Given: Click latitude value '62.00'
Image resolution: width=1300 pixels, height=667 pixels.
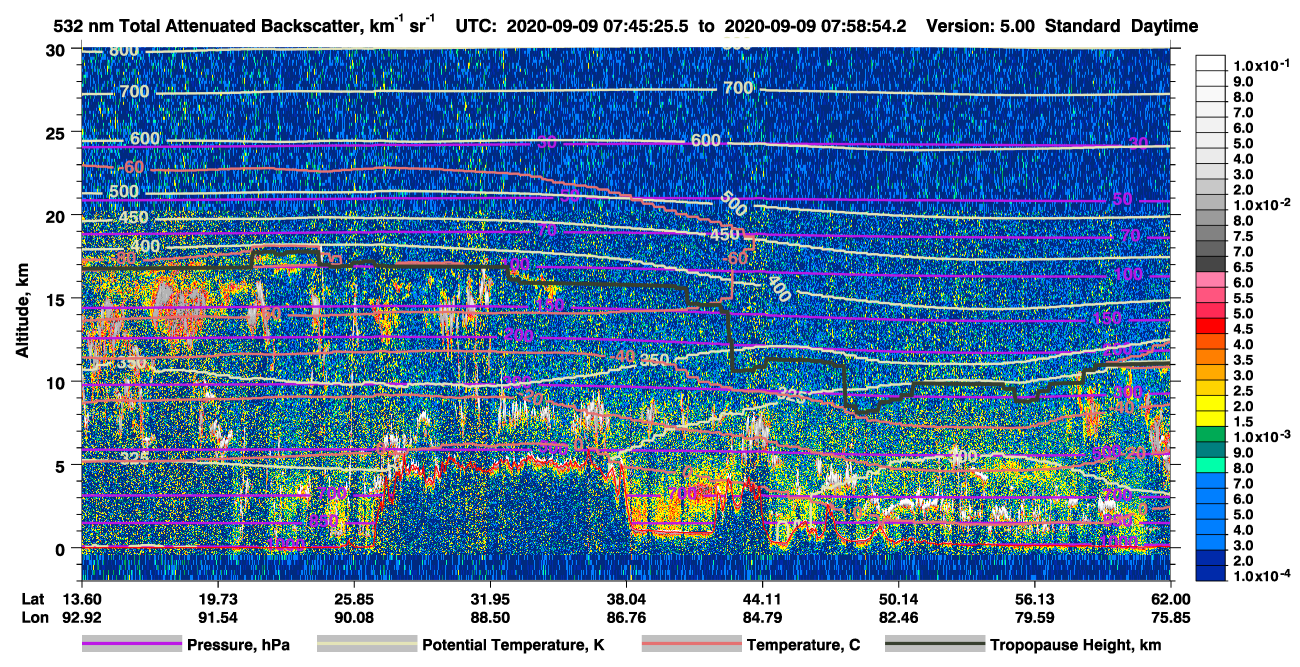Looking at the screenshot, I should tap(1170, 598).
